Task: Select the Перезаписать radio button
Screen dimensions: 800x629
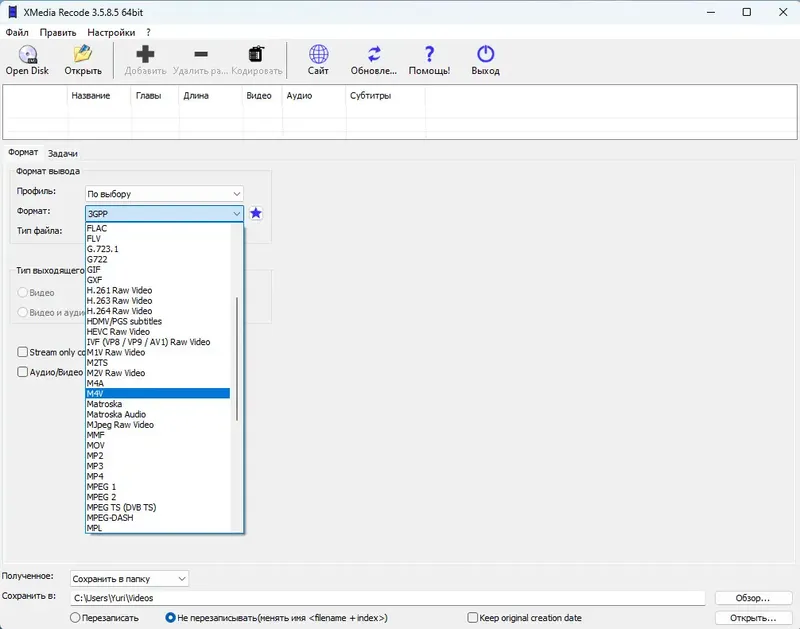Action: coord(75,617)
